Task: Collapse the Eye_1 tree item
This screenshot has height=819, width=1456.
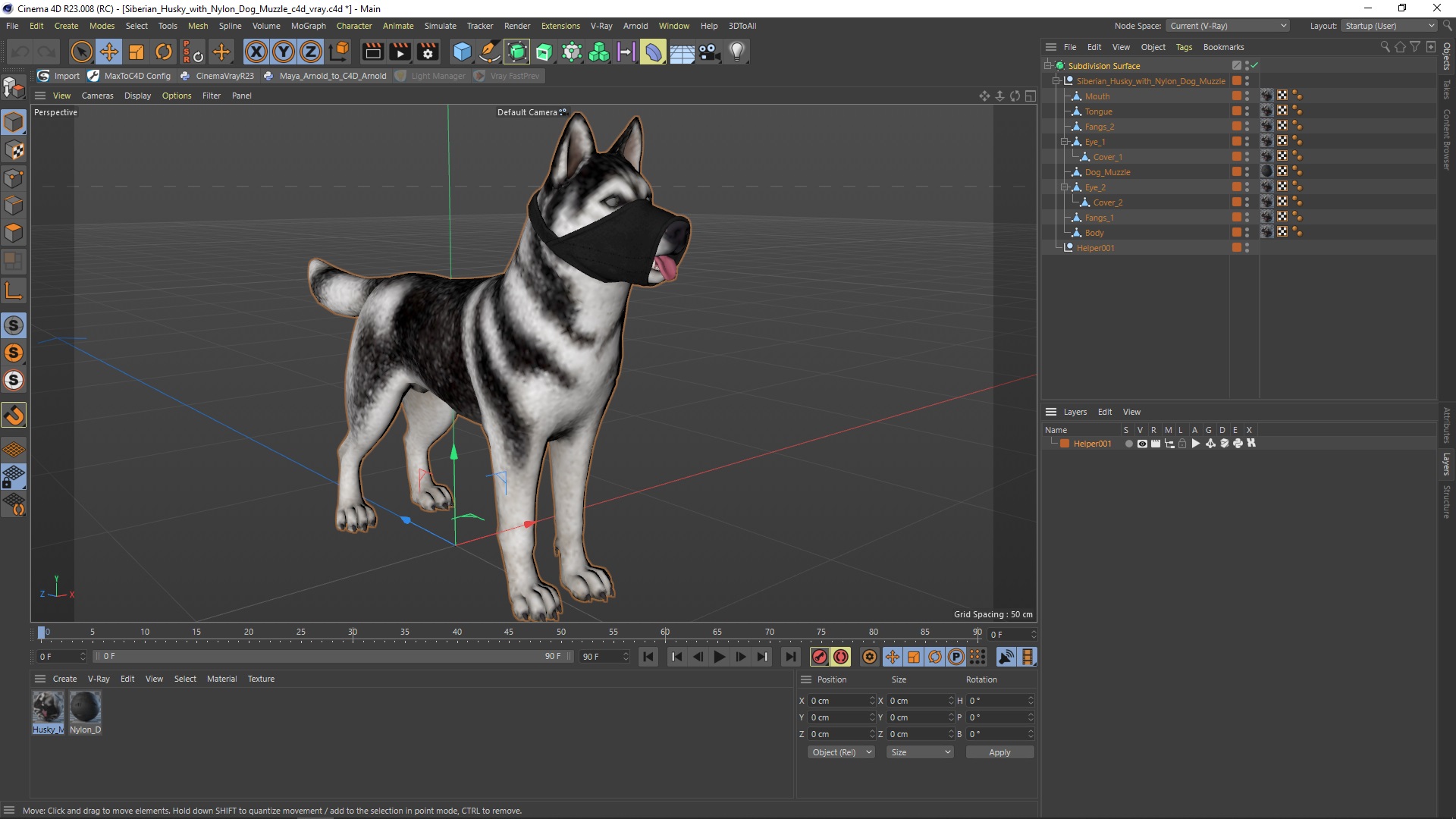Action: (x=1064, y=142)
